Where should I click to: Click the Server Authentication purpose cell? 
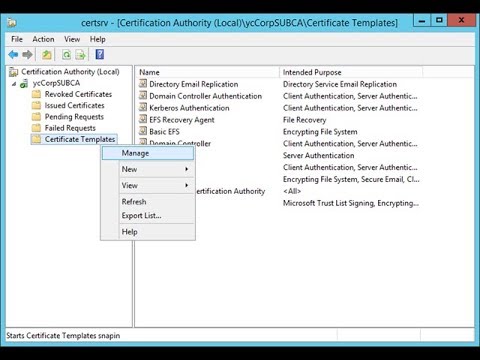(x=318, y=156)
